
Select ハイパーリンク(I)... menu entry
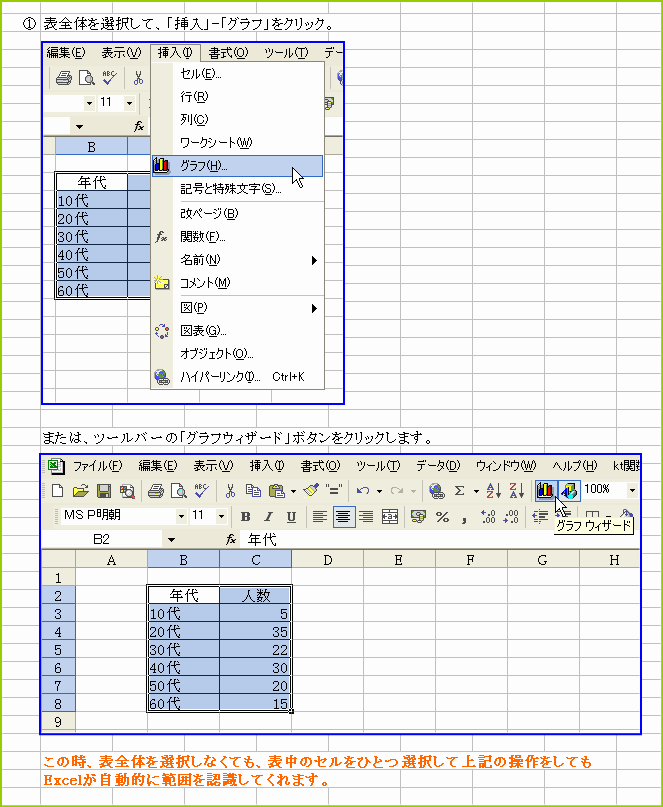[x=237, y=377]
